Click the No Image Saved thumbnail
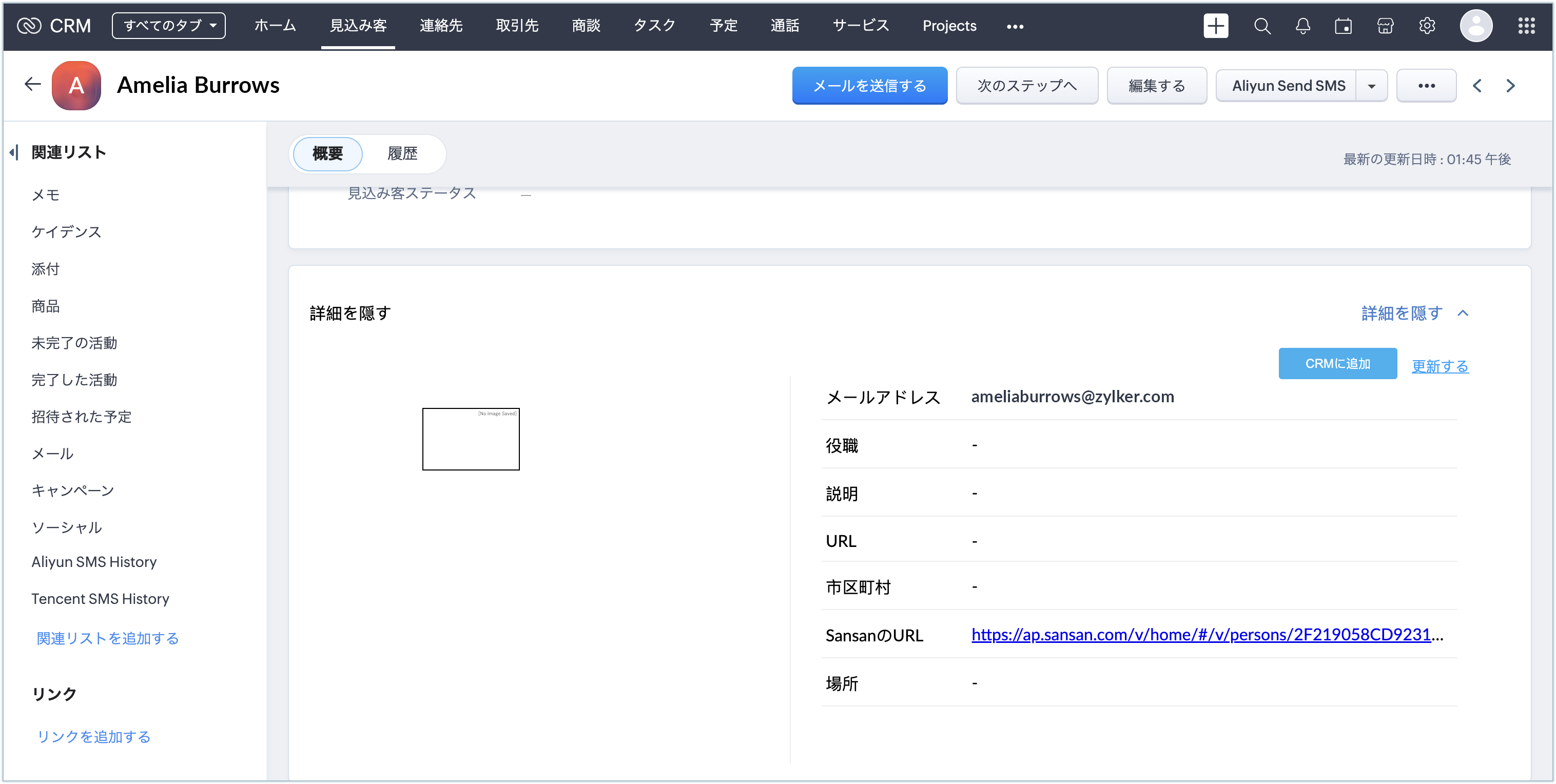Viewport: 1556px width, 784px height. point(471,439)
